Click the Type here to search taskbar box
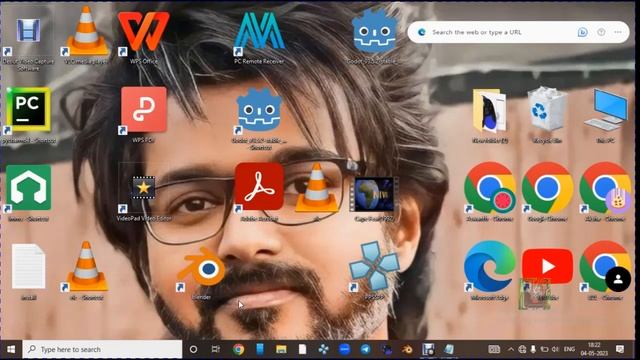640x360 pixels. (x=102, y=349)
